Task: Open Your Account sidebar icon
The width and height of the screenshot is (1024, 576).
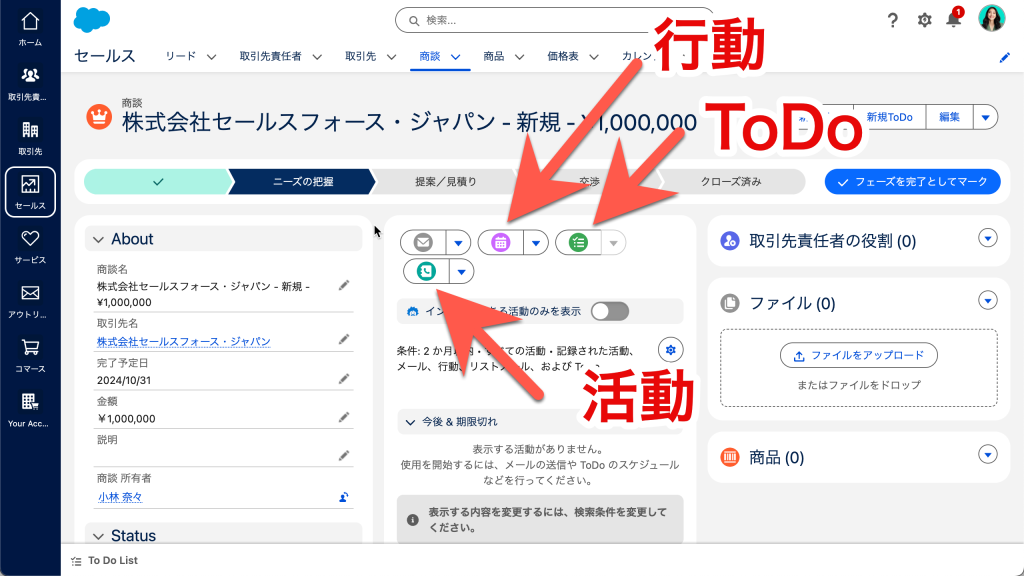Action: [x=30, y=409]
